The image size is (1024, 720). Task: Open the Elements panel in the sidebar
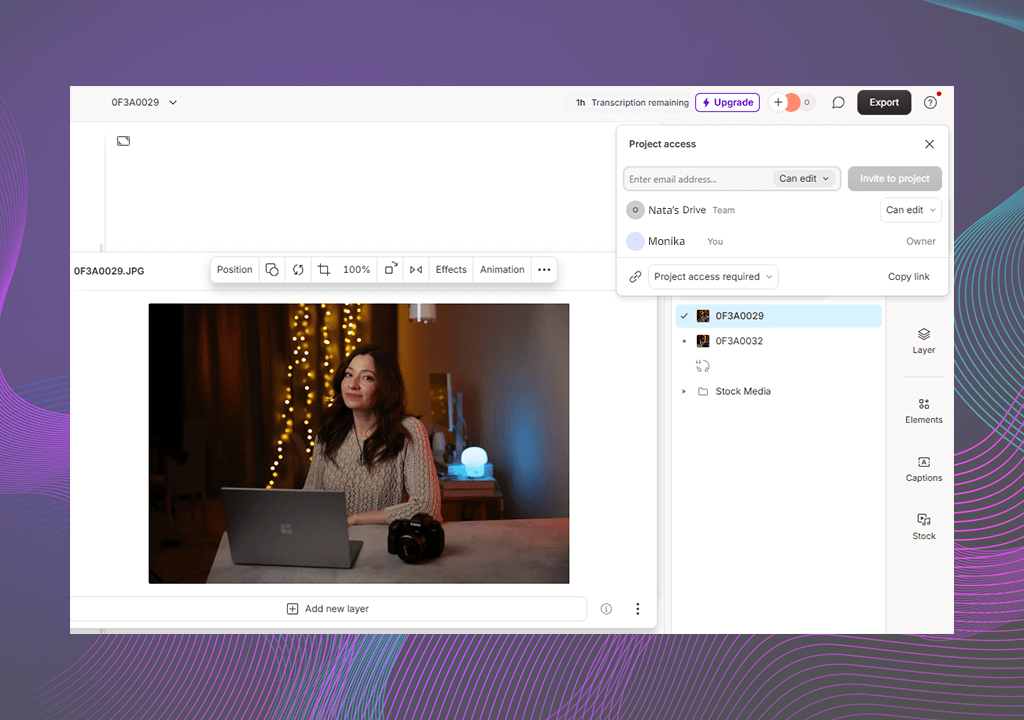click(923, 411)
